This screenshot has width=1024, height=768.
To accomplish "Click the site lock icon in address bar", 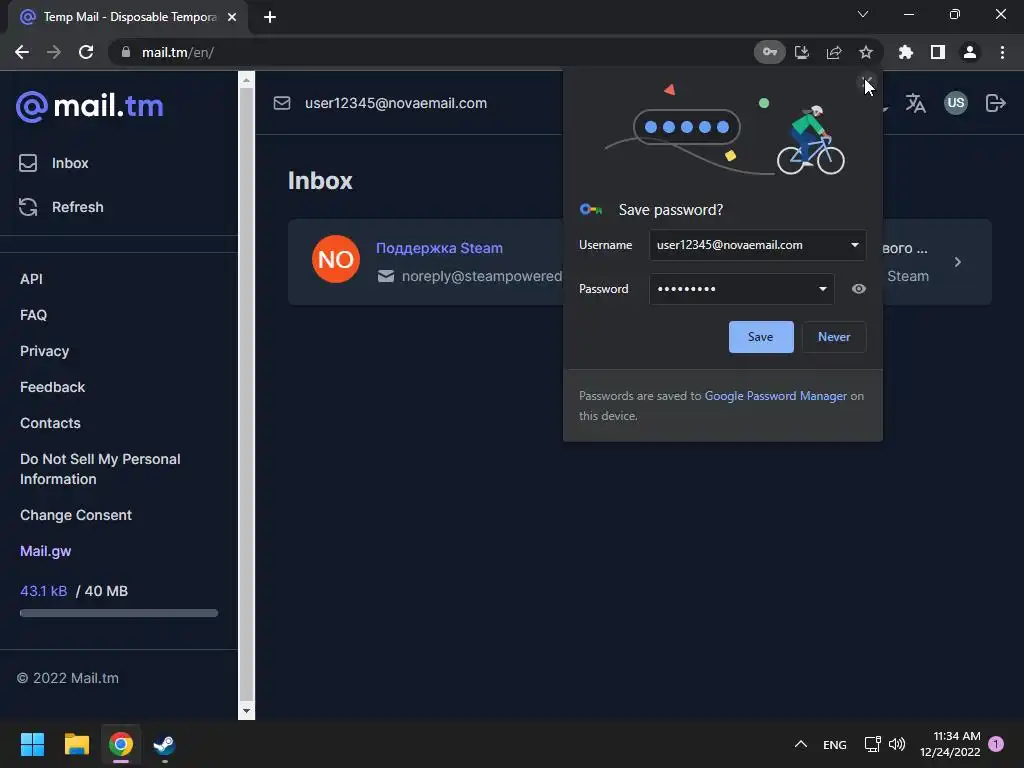I will [126, 52].
